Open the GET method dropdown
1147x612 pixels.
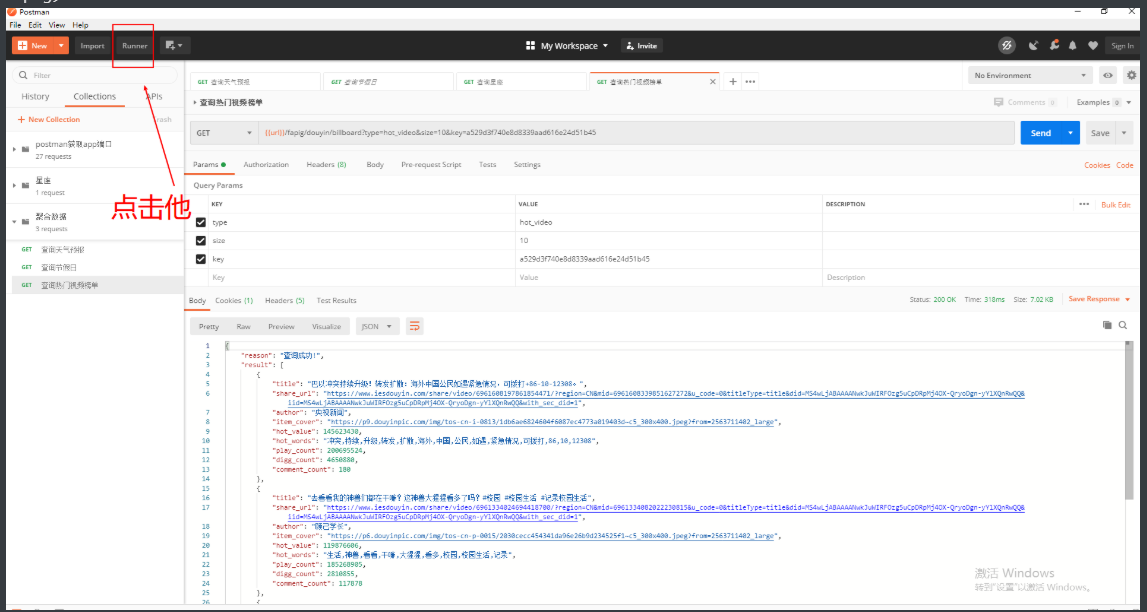click(223, 133)
